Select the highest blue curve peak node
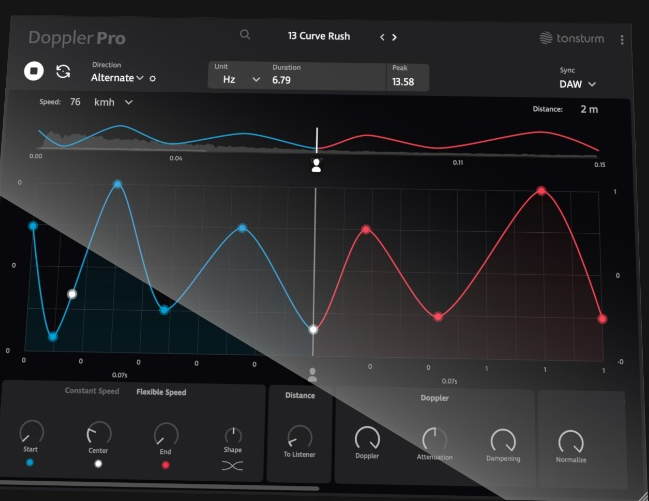 [118, 184]
